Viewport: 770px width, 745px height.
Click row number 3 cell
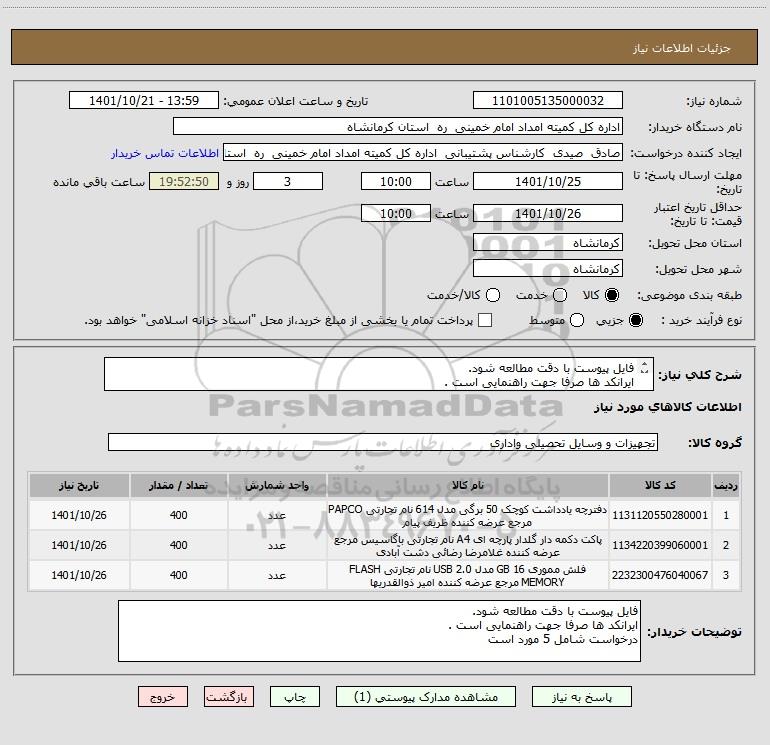[x=726, y=575]
